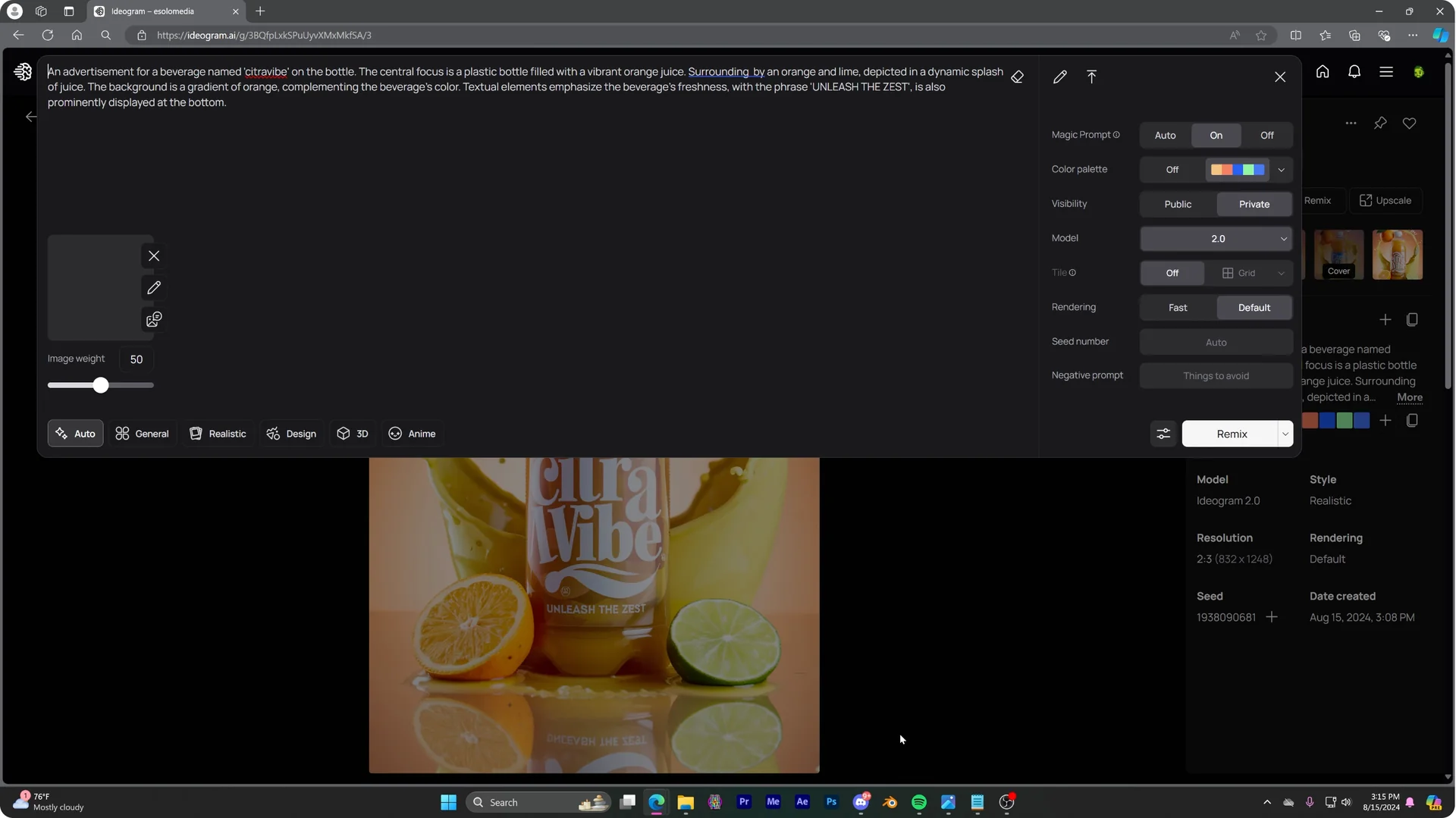Open the hamburger menu at top right
This screenshot has height=818, width=1456.
pos(1386,71)
